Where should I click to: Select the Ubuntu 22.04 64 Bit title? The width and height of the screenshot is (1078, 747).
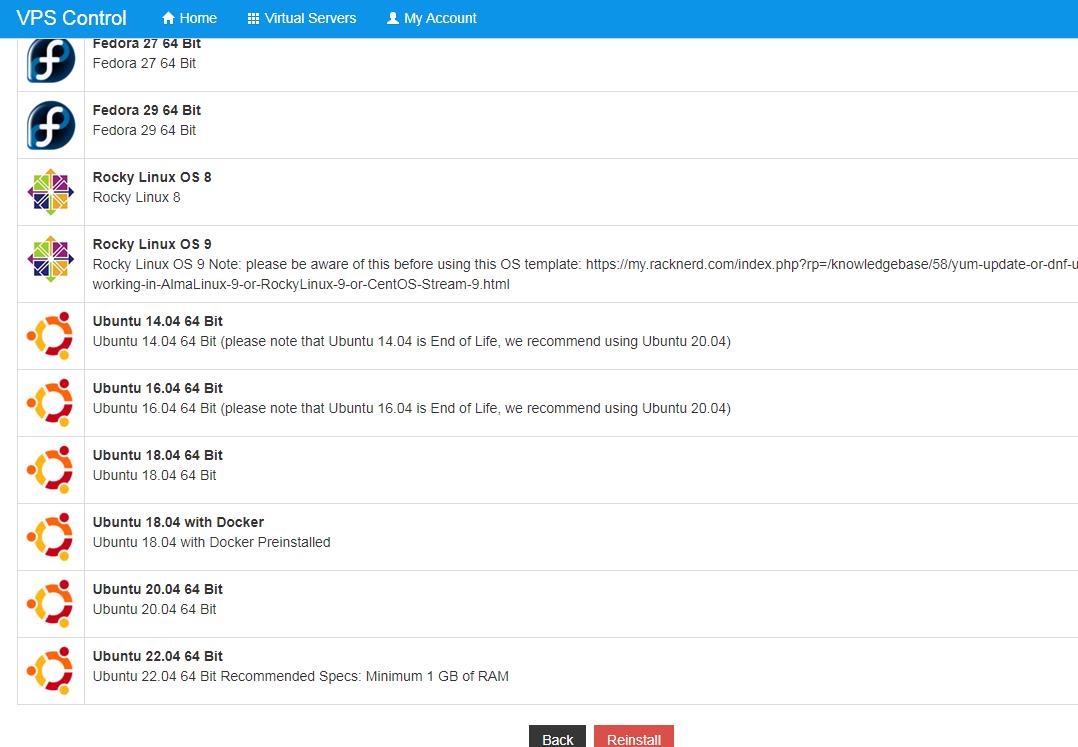157,656
